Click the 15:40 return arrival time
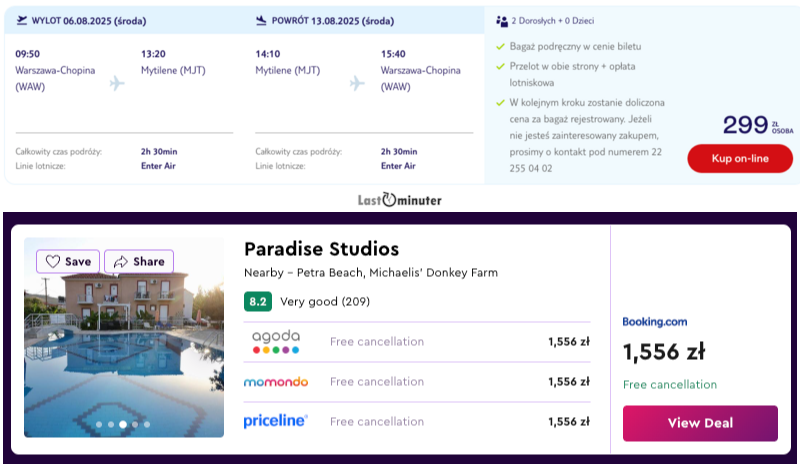 tap(393, 54)
